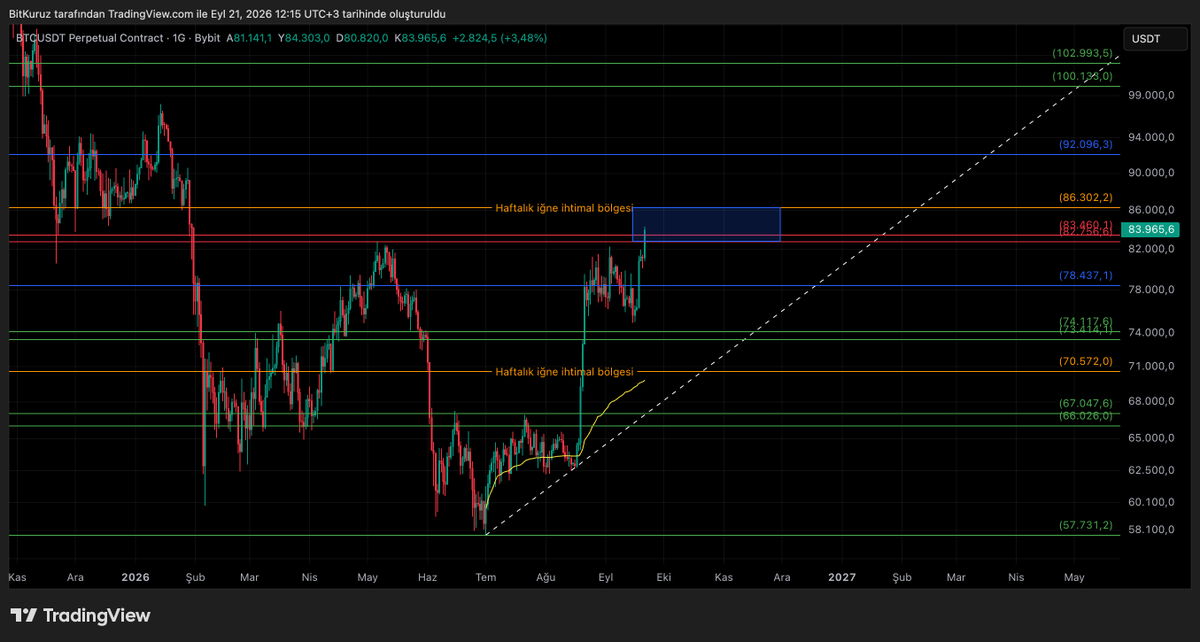Click 99.000,0 on the price axis
The image size is (1200, 642).
click(1149, 95)
